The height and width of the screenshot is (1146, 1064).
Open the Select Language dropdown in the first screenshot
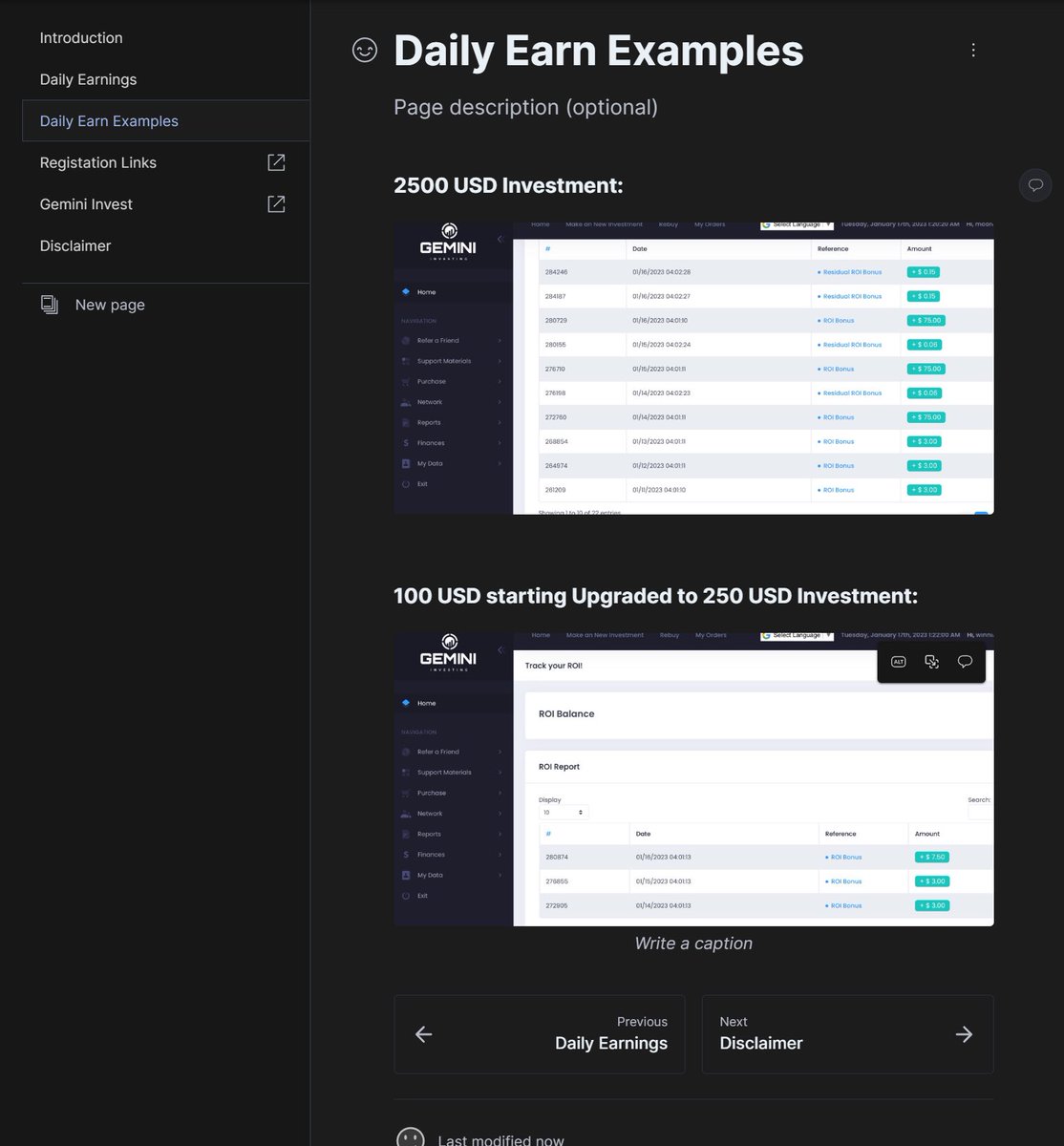(x=796, y=223)
